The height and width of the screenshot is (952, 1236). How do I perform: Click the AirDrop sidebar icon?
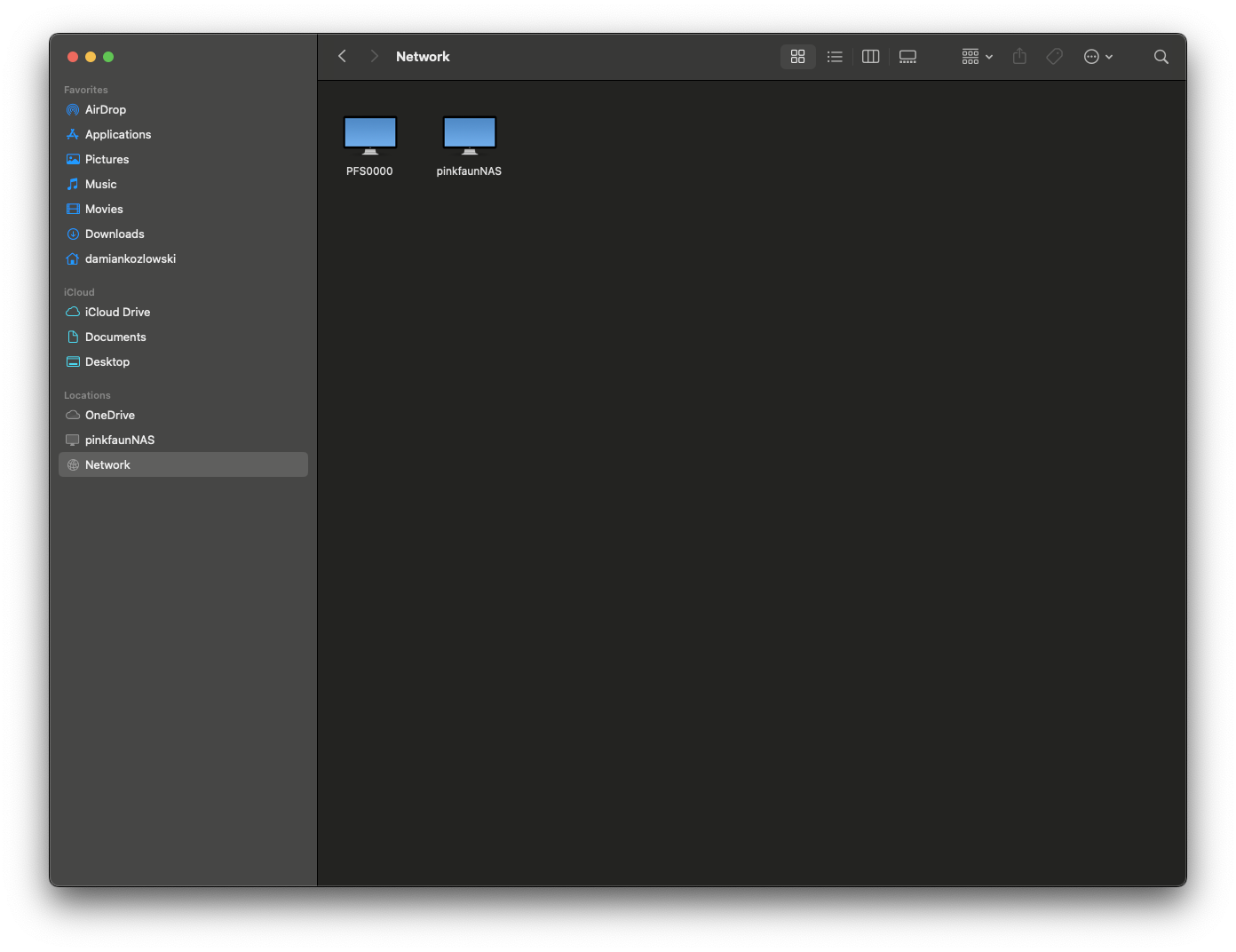73,109
